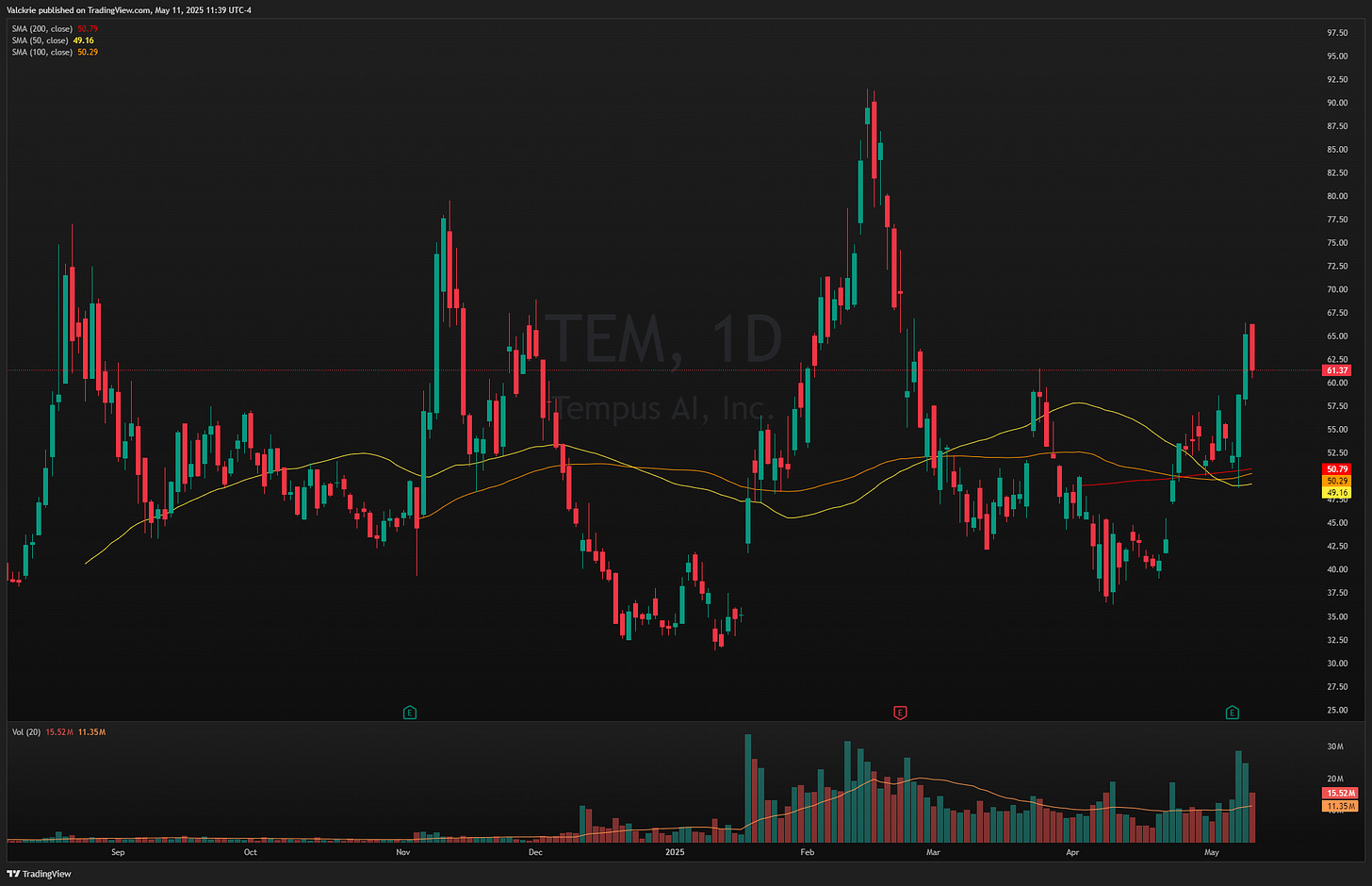Click the Mar label on time axis

933,852
